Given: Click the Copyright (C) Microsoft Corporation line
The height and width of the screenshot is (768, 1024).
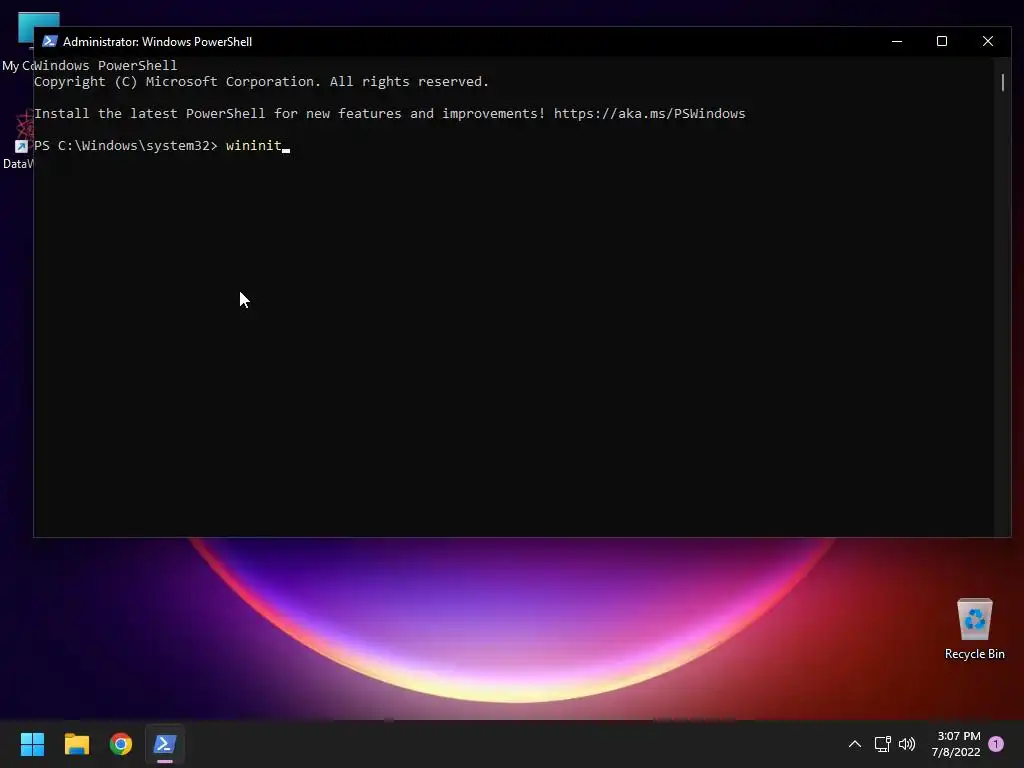Looking at the screenshot, I should coord(261,82).
